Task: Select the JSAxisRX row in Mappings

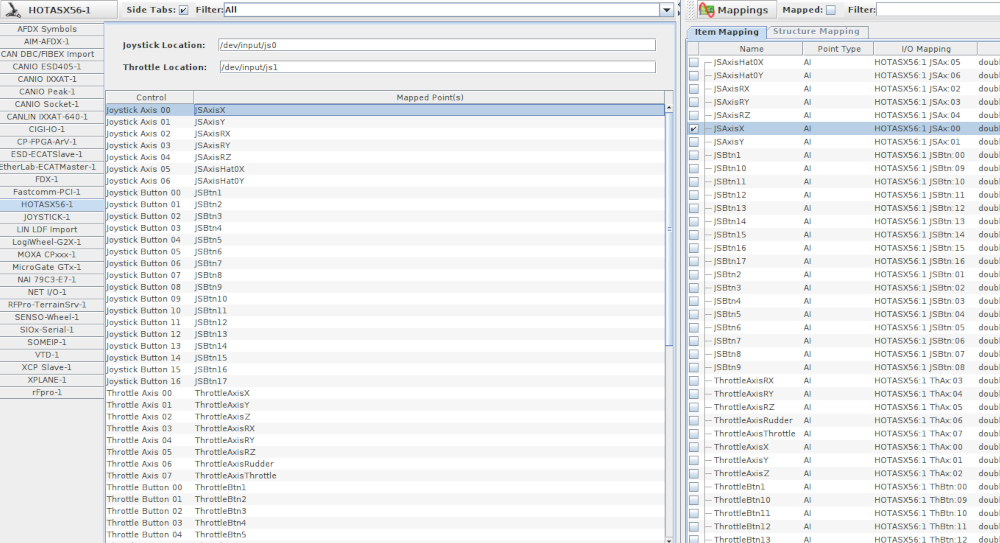Action: [x=843, y=89]
